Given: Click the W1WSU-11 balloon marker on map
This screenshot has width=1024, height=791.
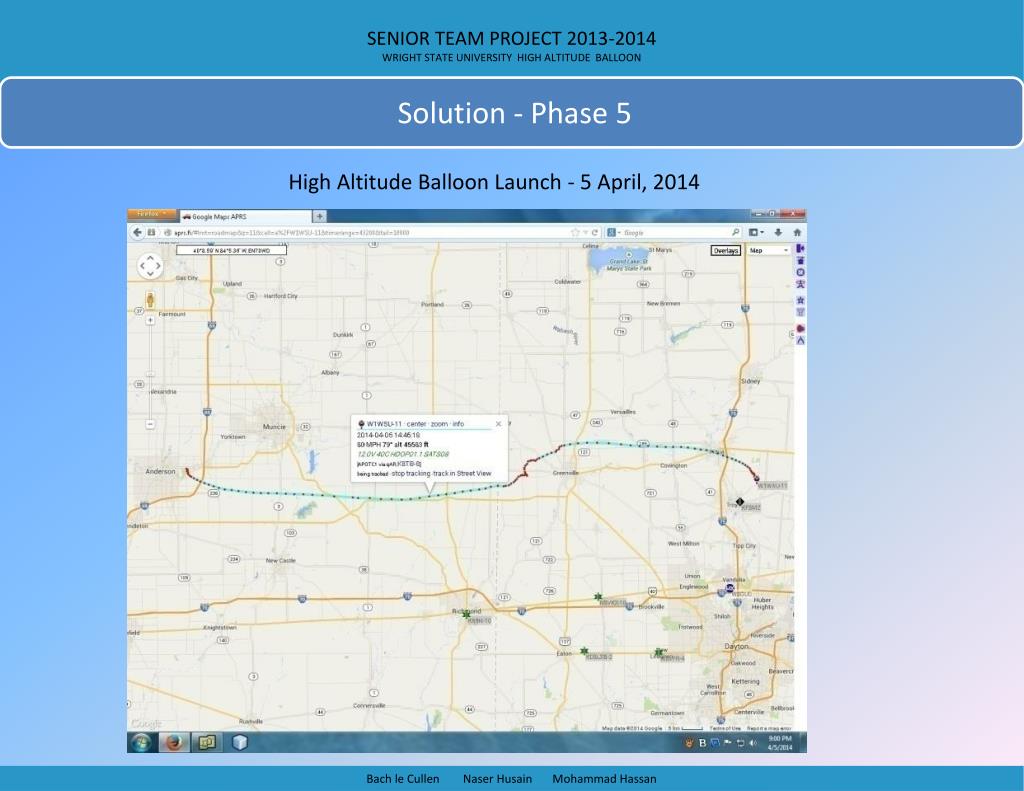Looking at the screenshot, I should pos(757,479).
